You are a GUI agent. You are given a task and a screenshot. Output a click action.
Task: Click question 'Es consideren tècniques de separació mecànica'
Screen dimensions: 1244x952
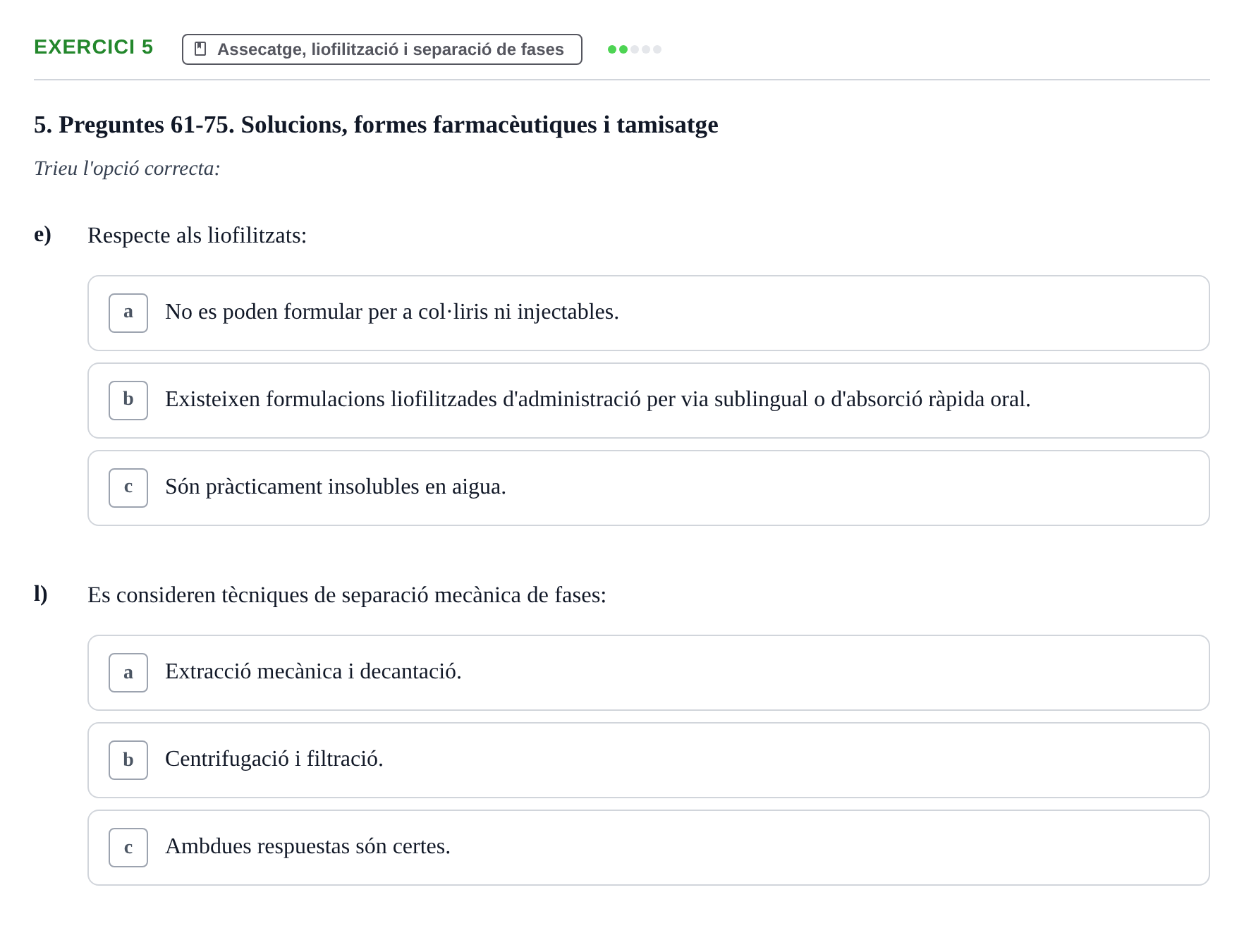346,595
